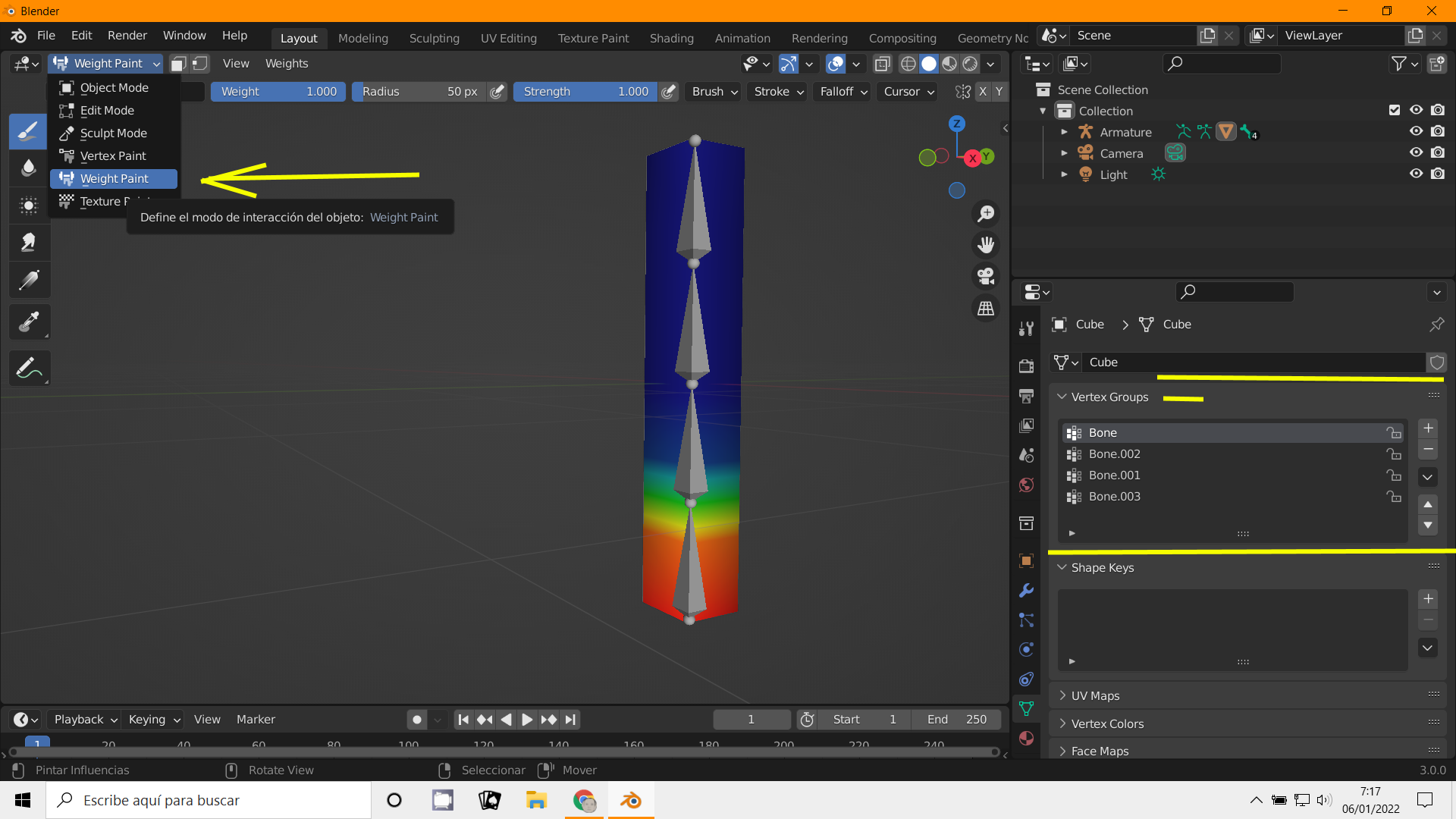Image resolution: width=1456 pixels, height=819 pixels.
Task: Choose Sculpt Mode from mode menu
Action: click(113, 133)
